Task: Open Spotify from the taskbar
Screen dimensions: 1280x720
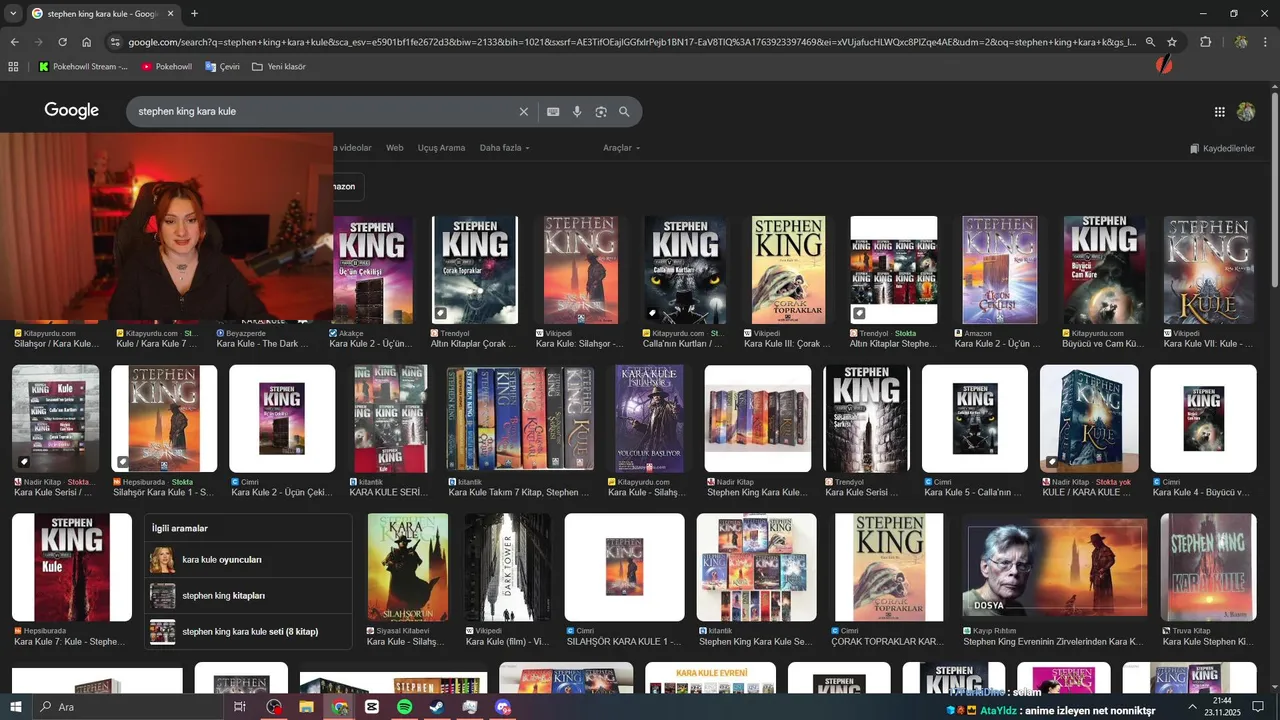Action: [405, 707]
